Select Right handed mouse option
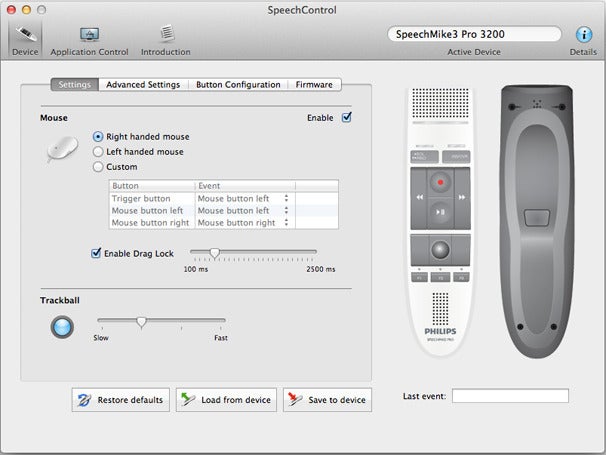The image size is (606, 455). (98, 136)
